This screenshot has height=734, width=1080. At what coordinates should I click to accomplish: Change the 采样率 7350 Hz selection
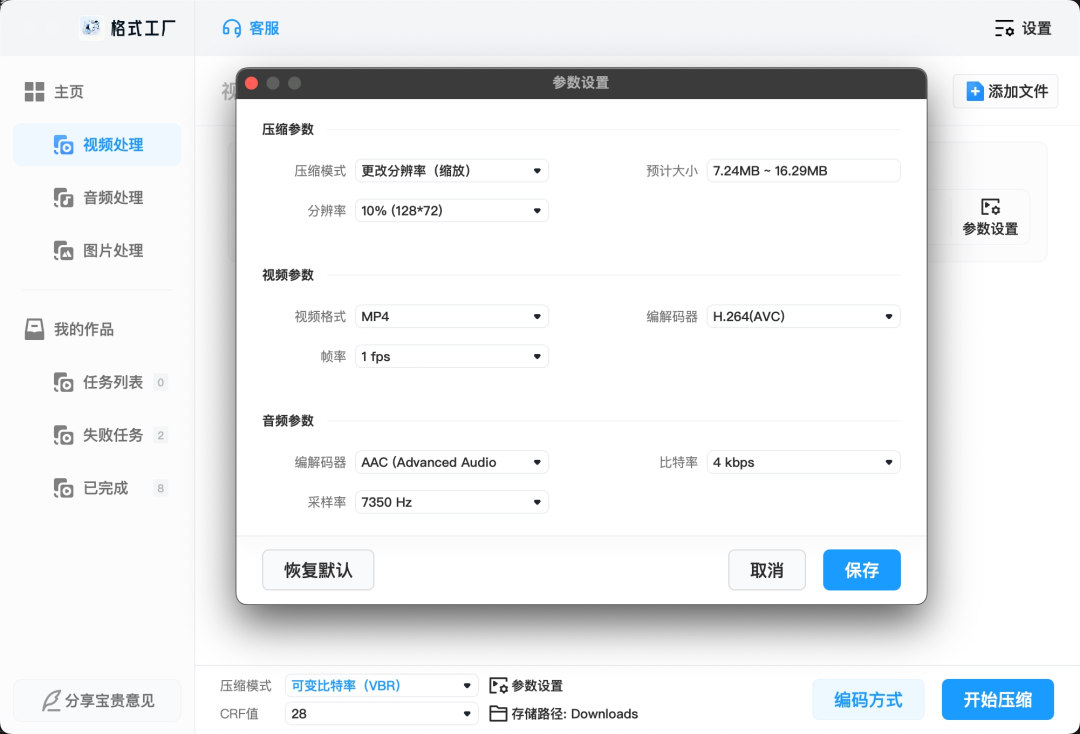tap(451, 501)
